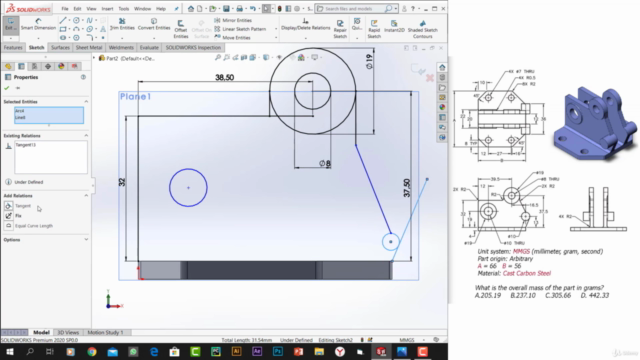The width and height of the screenshot is (640, 360).
Task: Click Mirror Entities command
Action: (233, 20)
